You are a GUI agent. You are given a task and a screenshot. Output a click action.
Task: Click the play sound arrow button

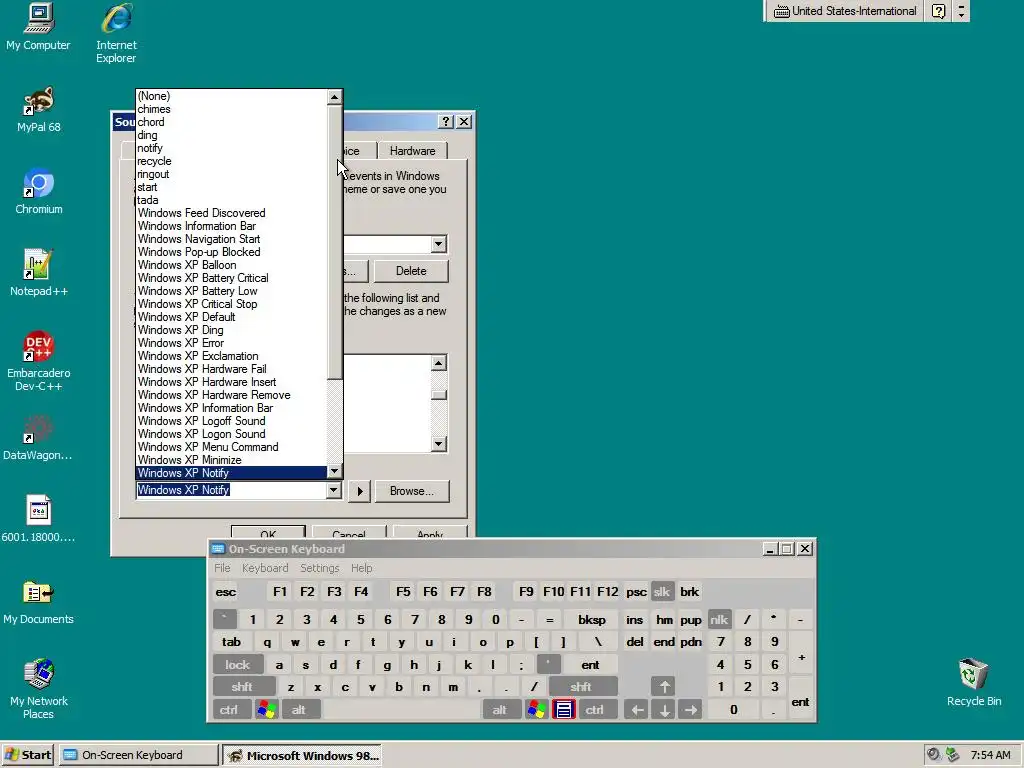click(x=359, y=491)
